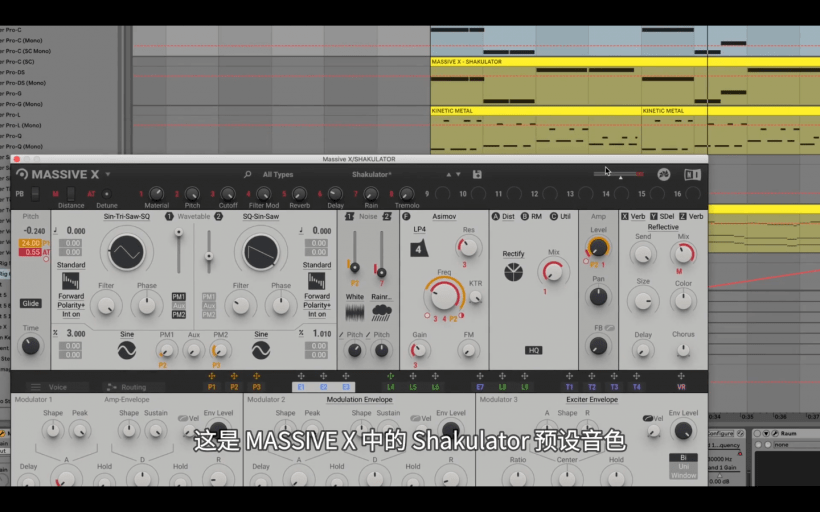The height and width of the screenshot is (512, 820).
Task: Toggle Noise source 2 badge
Action: click(x=387, y=217)
